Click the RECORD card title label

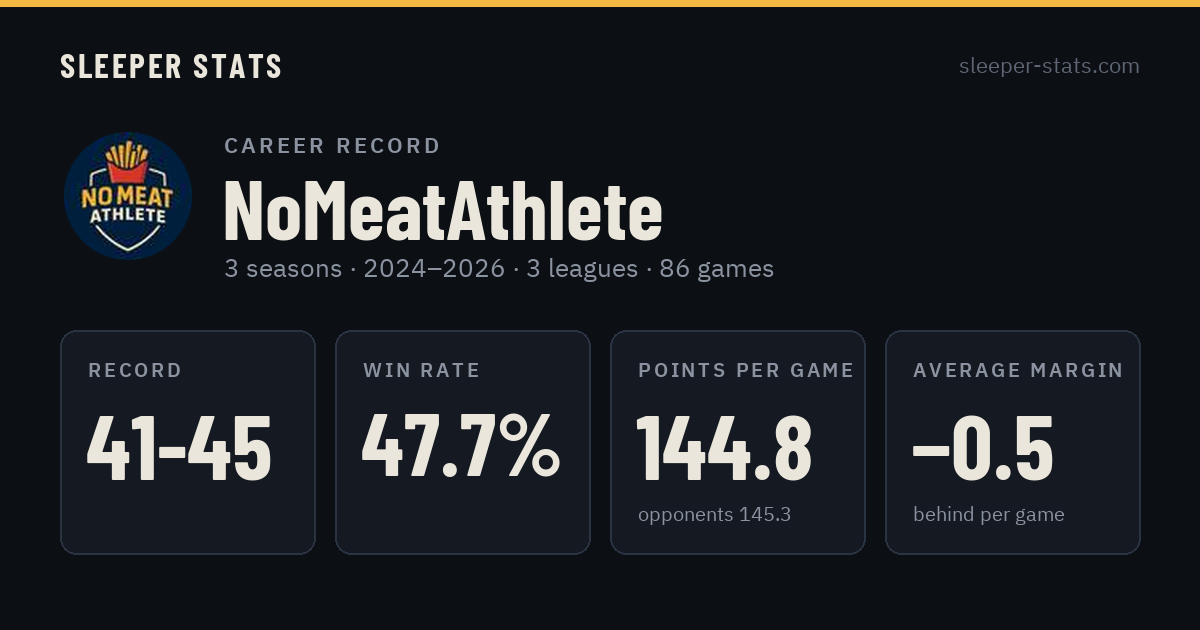(x=135, y=370)
